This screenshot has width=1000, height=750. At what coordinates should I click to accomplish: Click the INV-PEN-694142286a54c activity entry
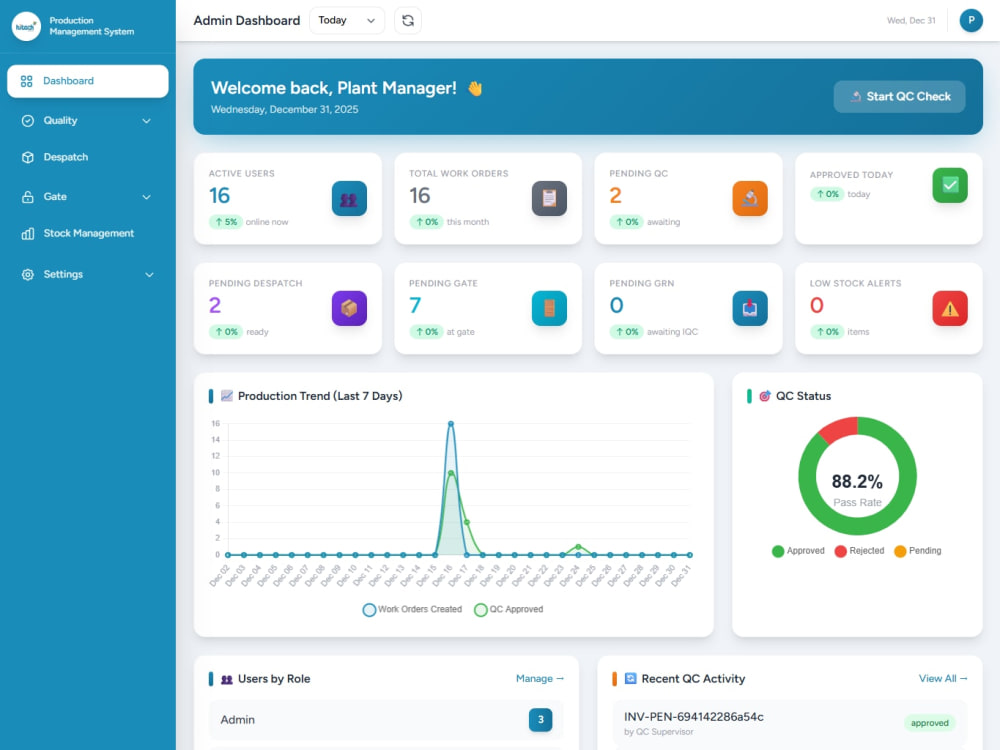(790, 723)
